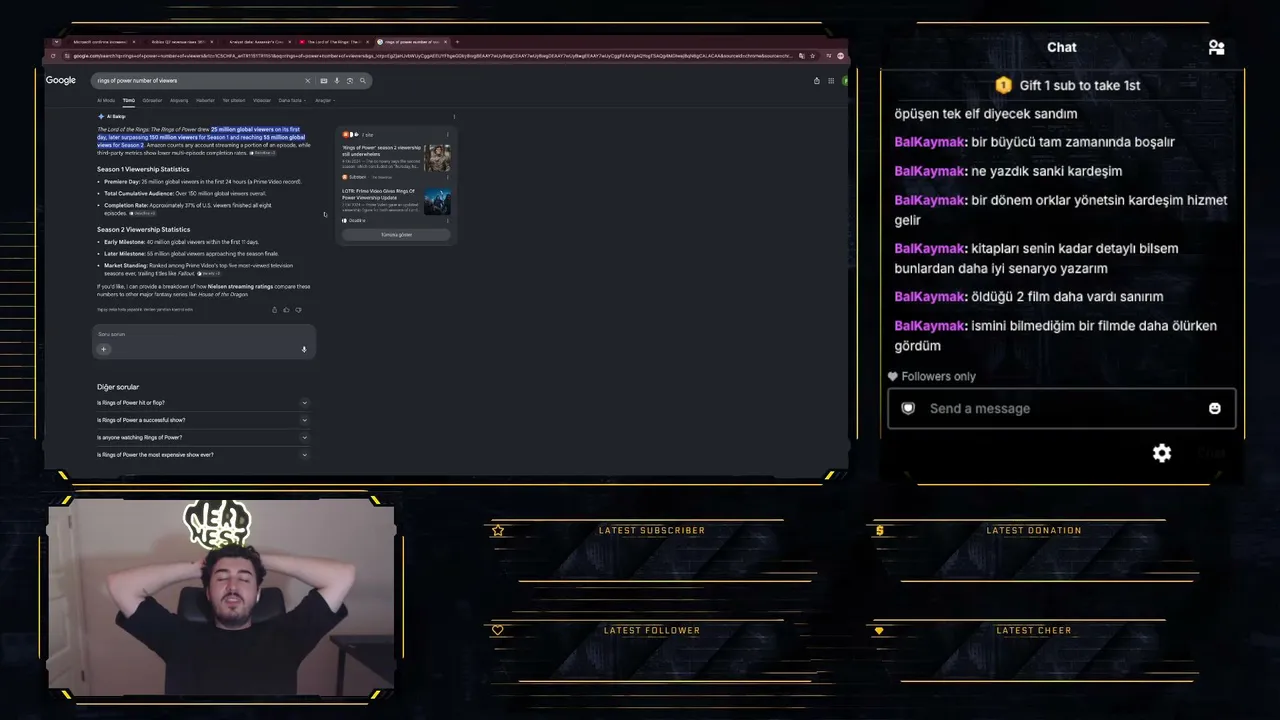Click the LOTR Prime Video article thumbnail
Screen dimensions: 1280x720
tap(437, 201)
